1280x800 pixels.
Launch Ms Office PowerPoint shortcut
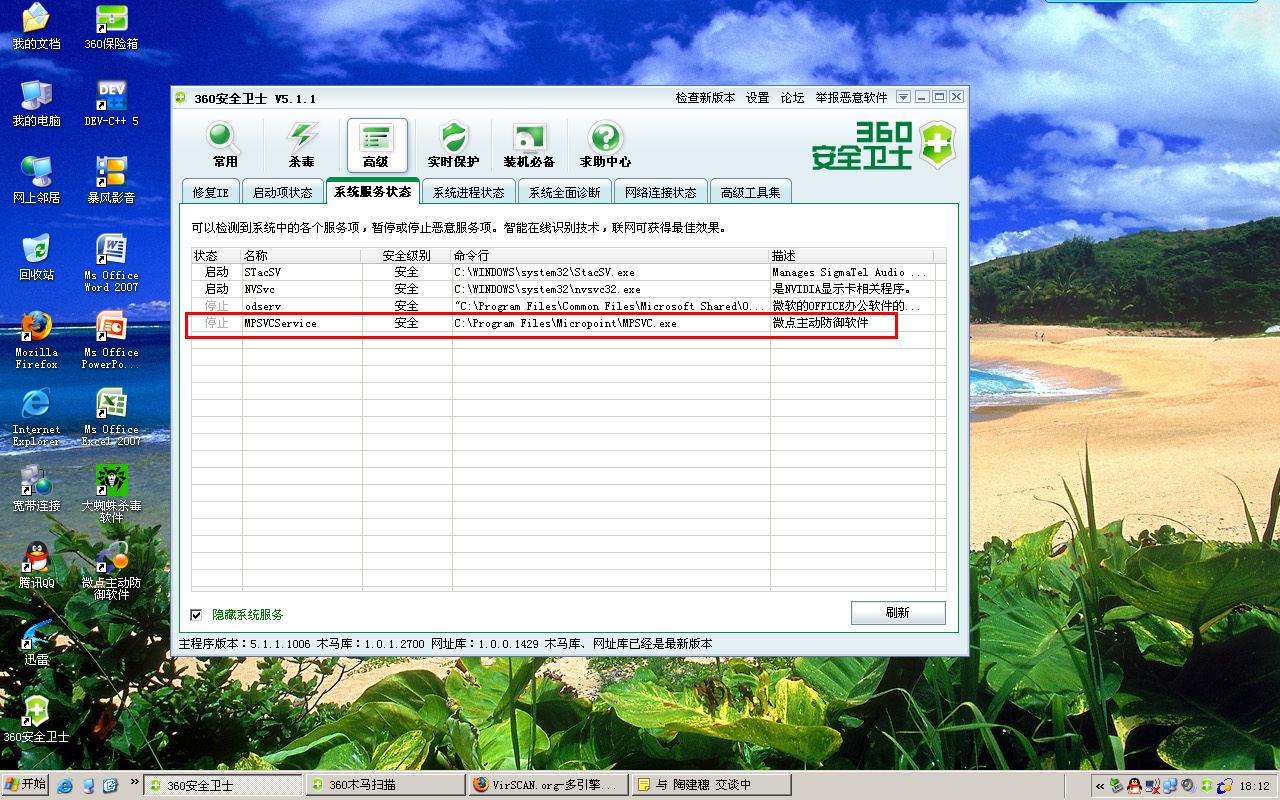111,340
